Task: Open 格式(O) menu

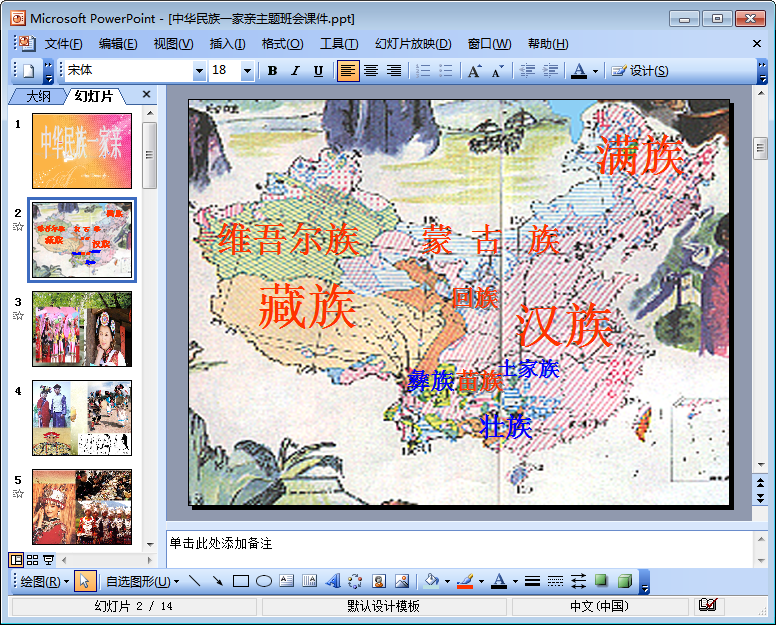Action: click(x=282, y=44)
